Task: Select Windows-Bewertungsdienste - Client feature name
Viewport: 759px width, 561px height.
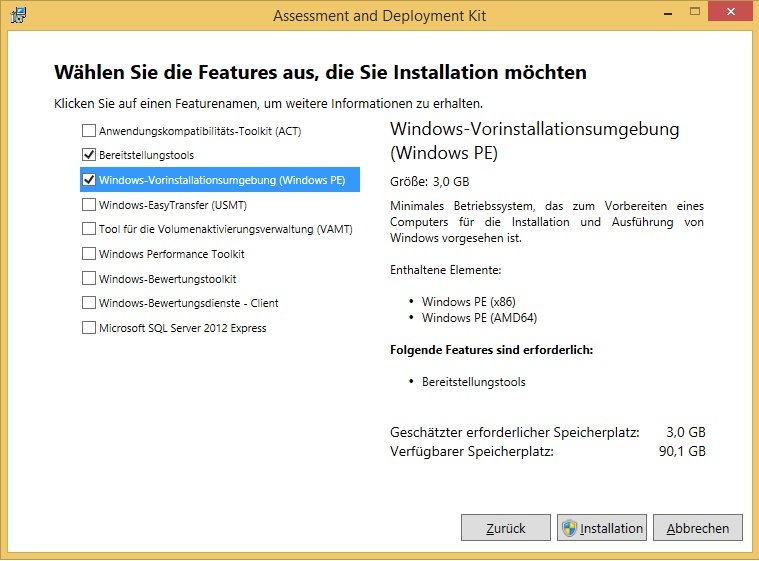Action: [x=188, y=303]
